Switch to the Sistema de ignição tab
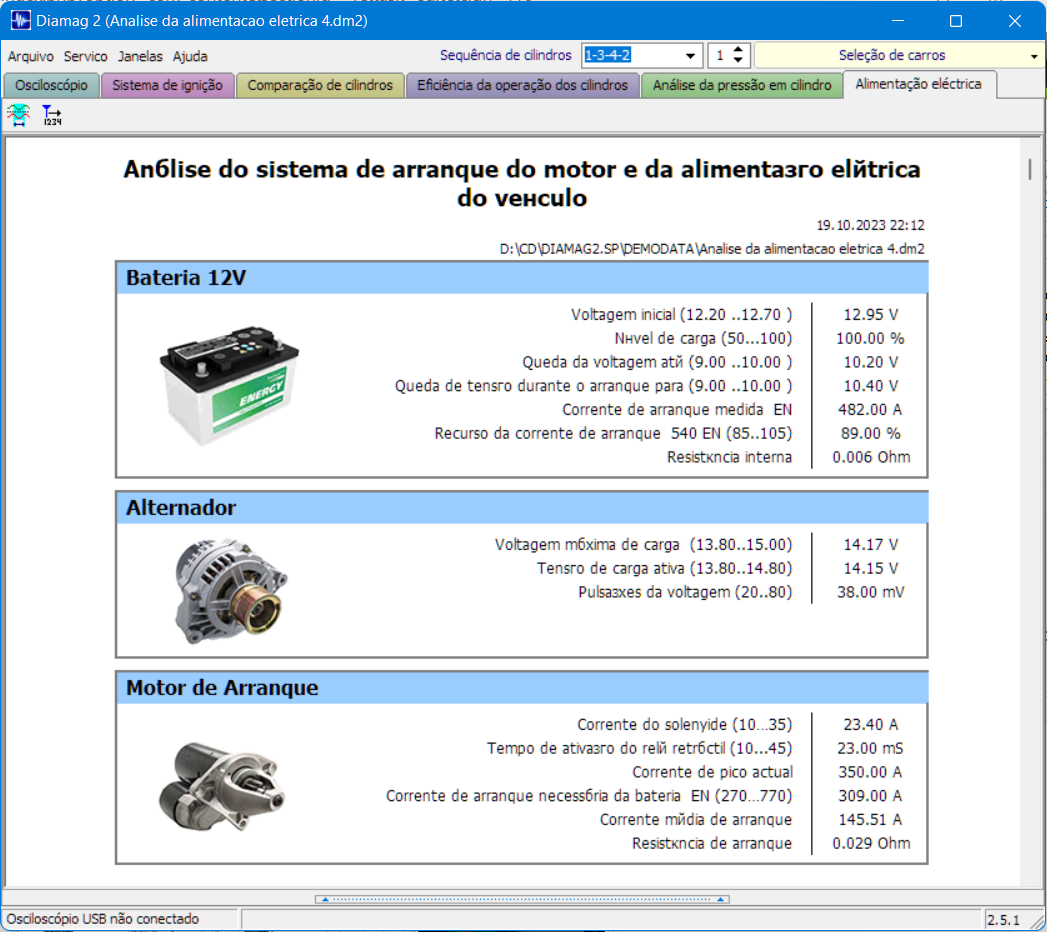Screen dimensions: 1047x932 (168, 85)
